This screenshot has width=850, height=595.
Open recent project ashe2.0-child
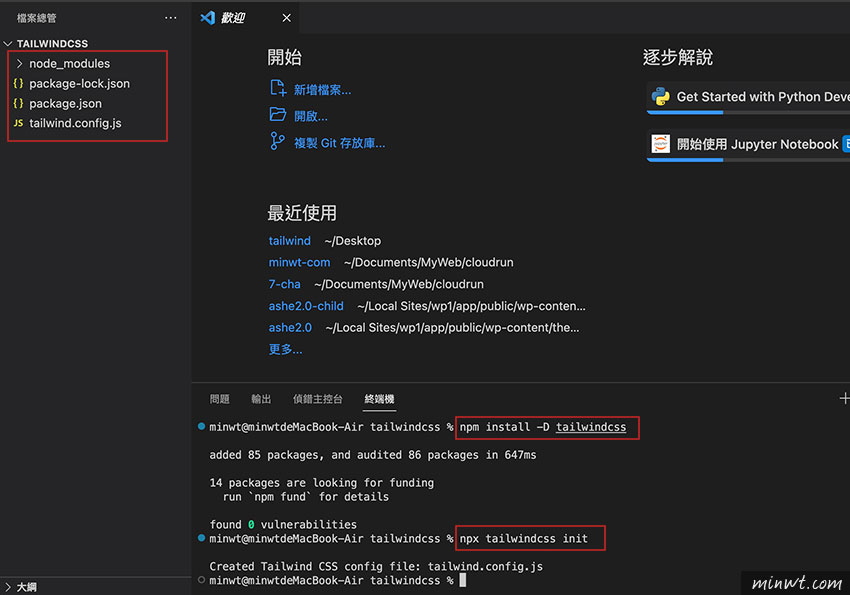306,306
